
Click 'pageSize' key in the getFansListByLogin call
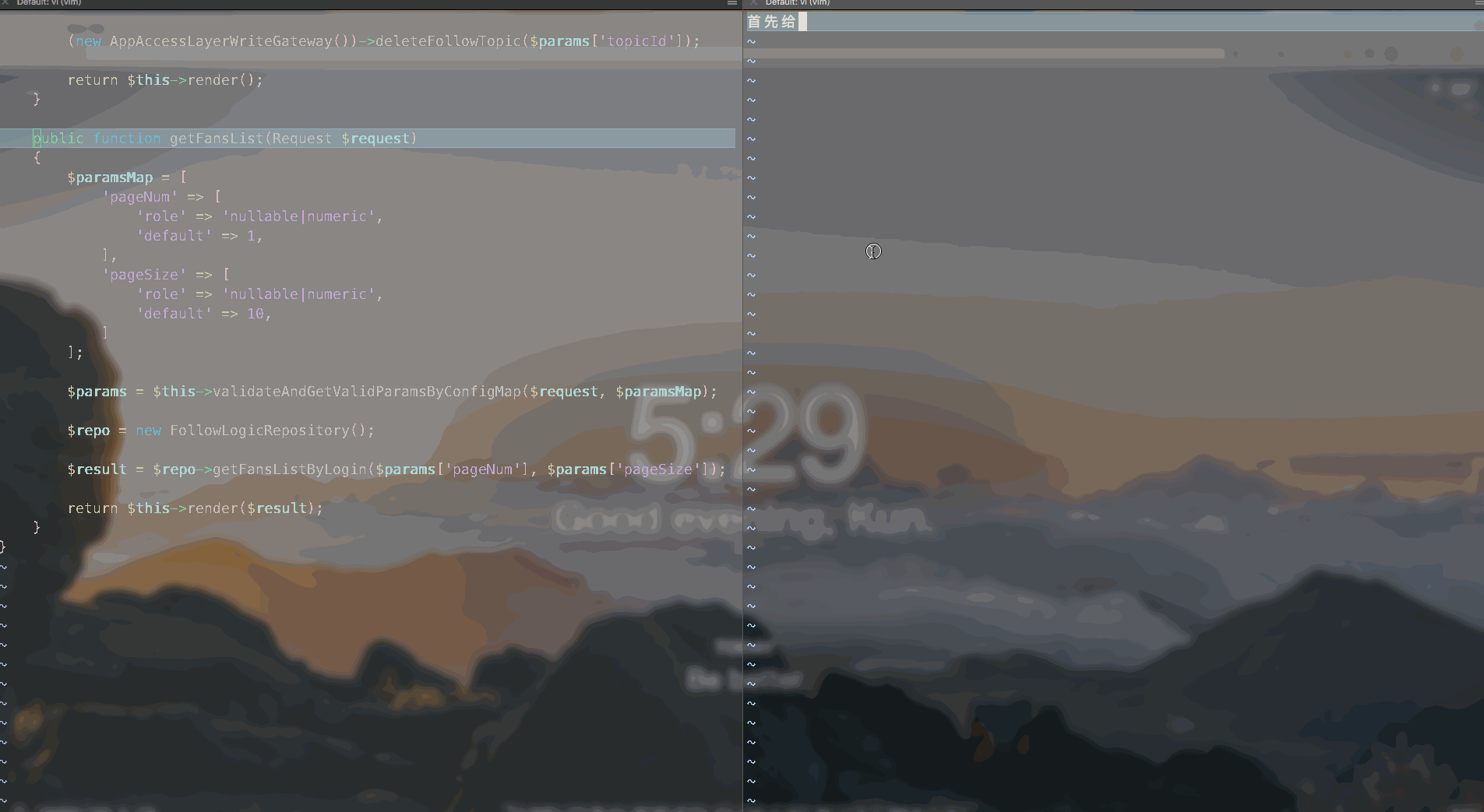pyautogui.click(x=658, y=469)
